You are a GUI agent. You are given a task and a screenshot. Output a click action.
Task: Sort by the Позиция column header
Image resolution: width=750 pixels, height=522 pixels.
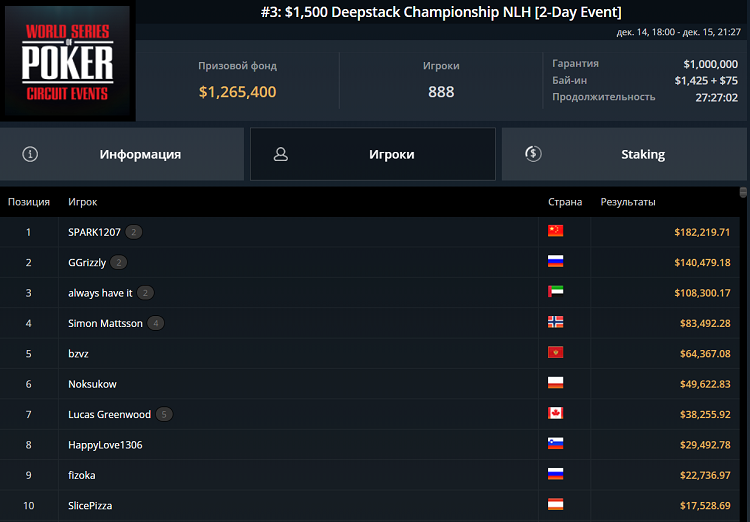(29, 202)
